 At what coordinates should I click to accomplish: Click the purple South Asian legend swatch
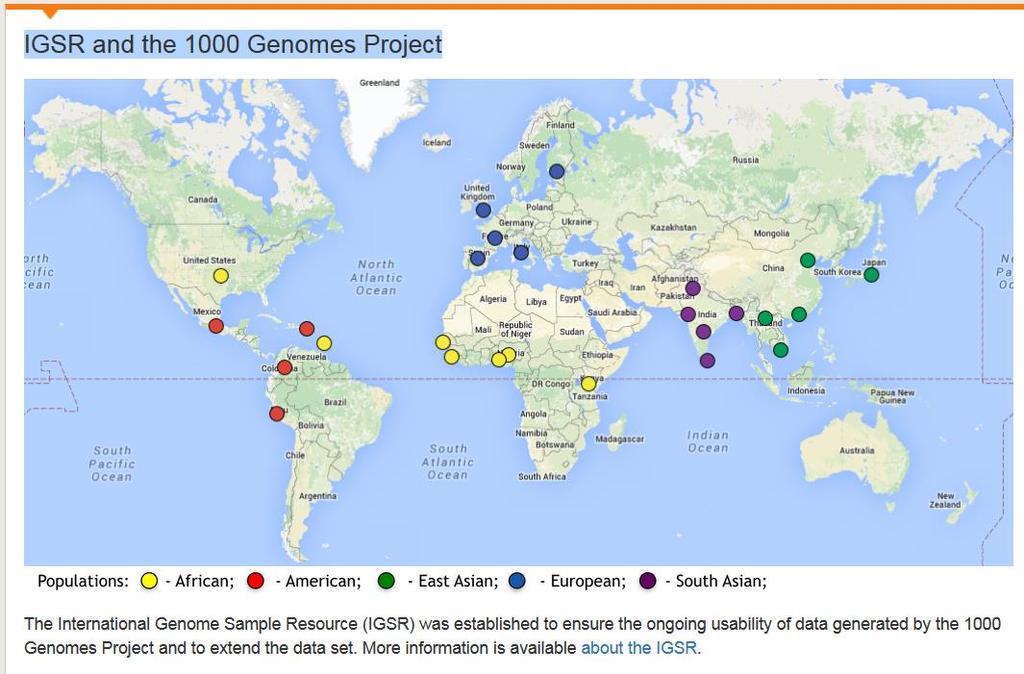click(648, 581)
